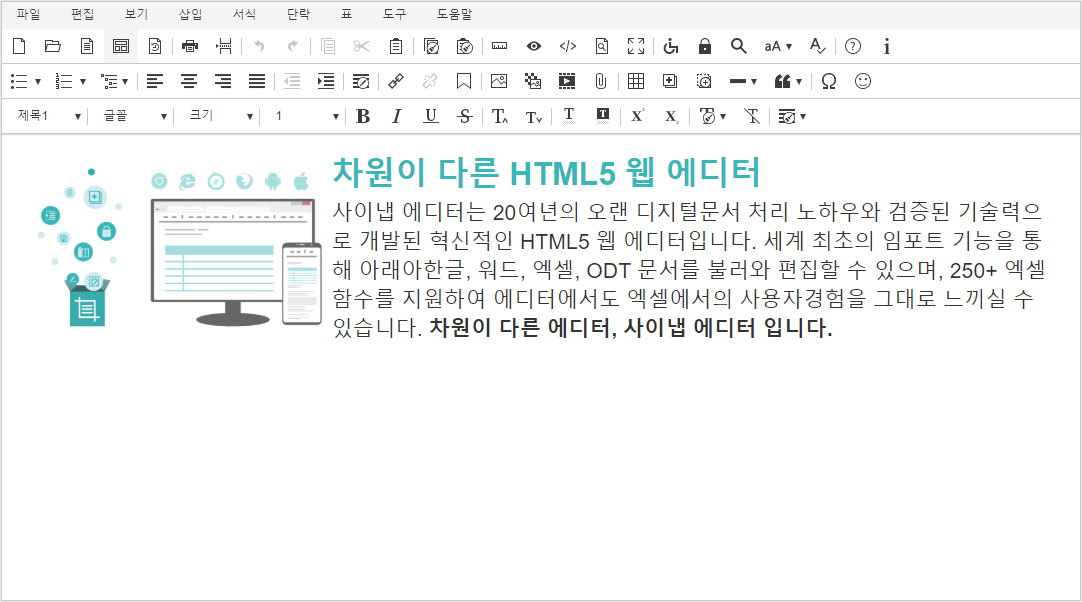This screenshot has width=1082, height=602.
Task: Clear text formatting
Action: click(752, 116)
